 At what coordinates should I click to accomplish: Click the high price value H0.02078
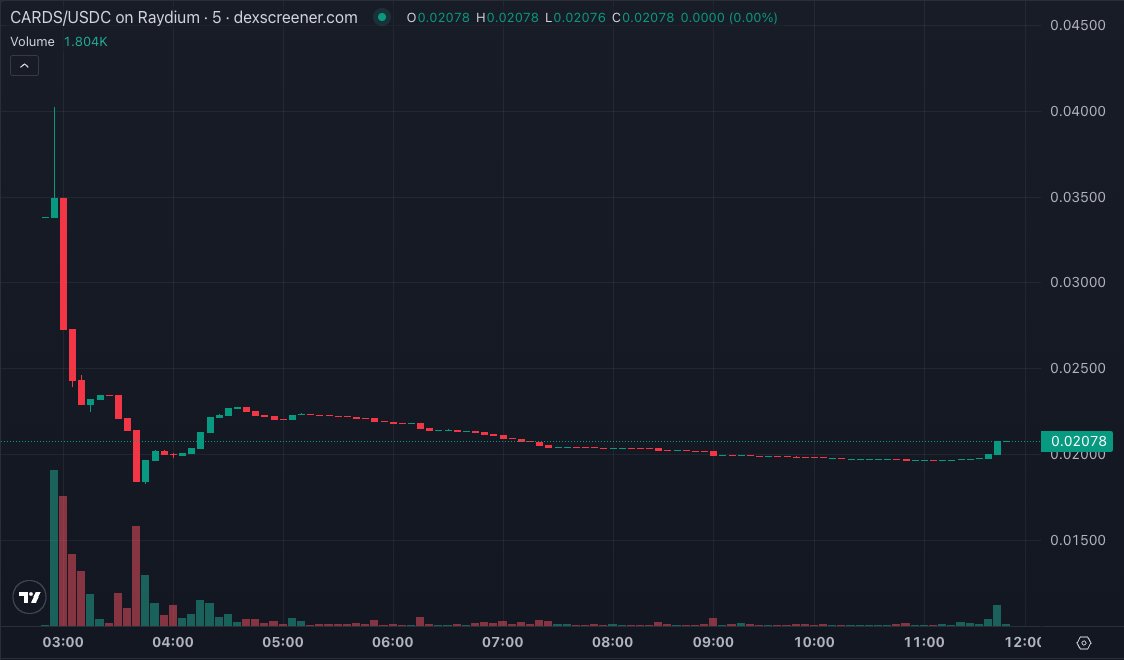(x=508, y=18)
